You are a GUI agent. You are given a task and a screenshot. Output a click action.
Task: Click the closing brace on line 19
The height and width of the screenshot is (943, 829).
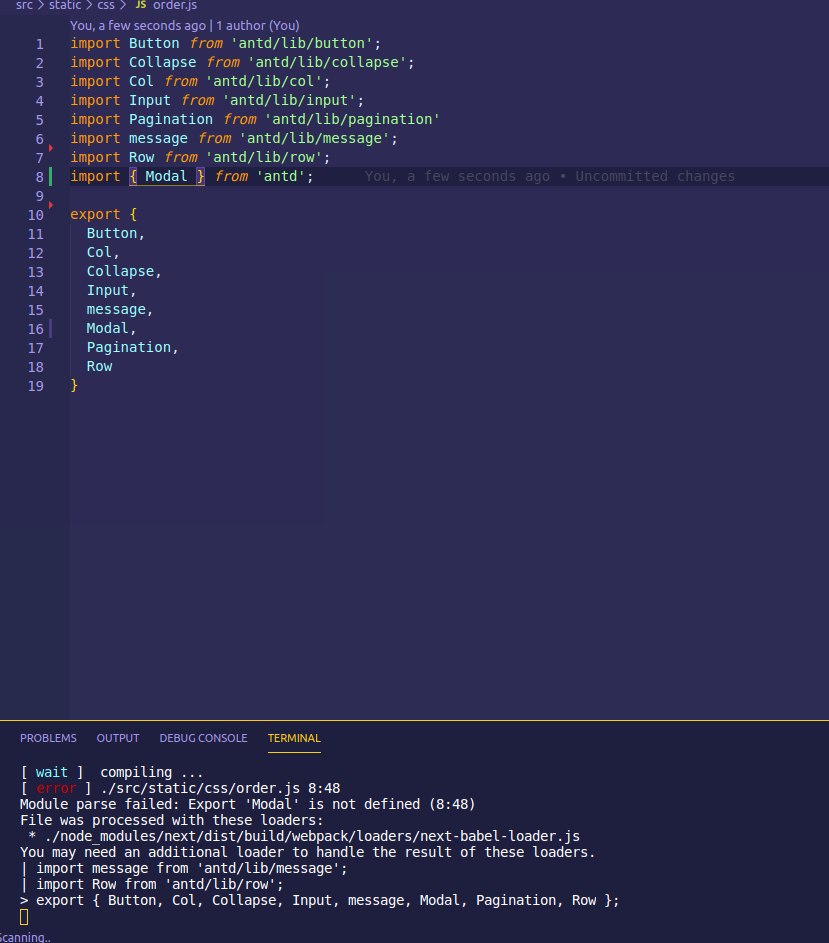click(x=74, y=385)
